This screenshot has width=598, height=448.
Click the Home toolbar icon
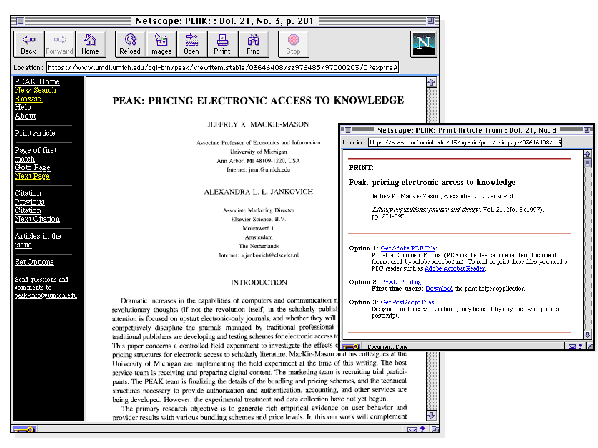90,44
